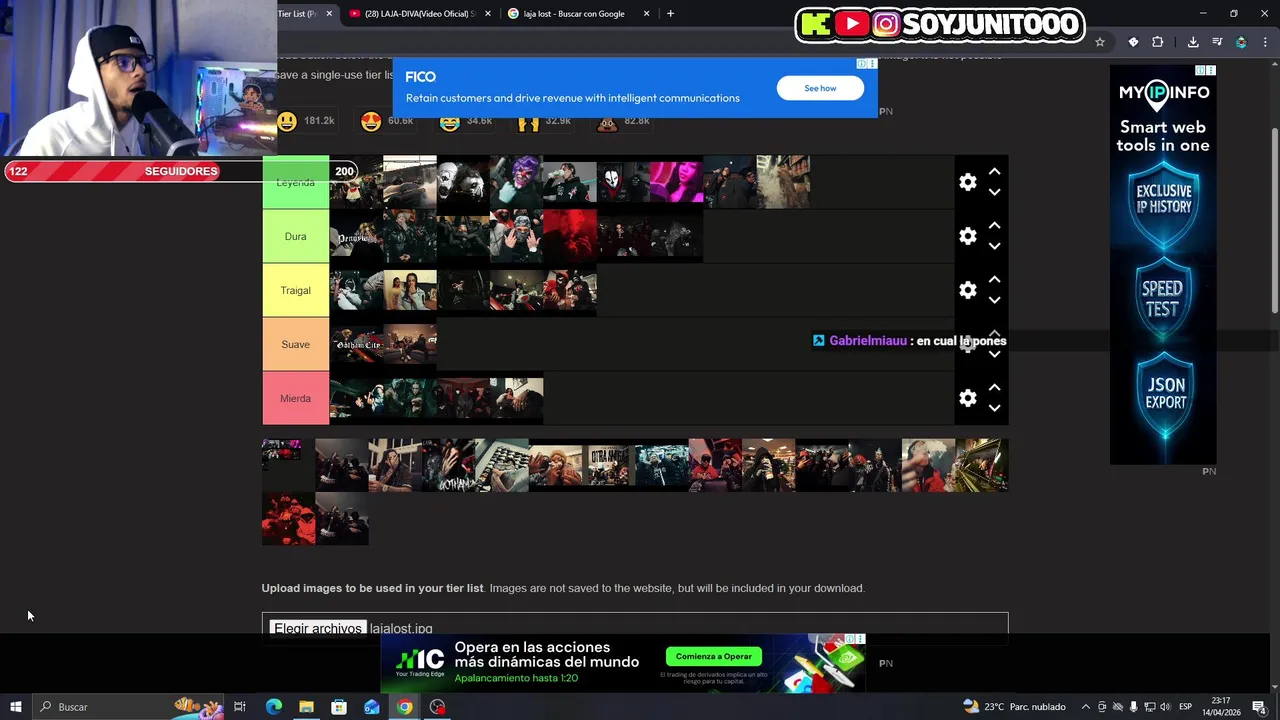Open File Explorer from the taskbar
Viewport: 1280px width, 720px height.
[306, 707]
